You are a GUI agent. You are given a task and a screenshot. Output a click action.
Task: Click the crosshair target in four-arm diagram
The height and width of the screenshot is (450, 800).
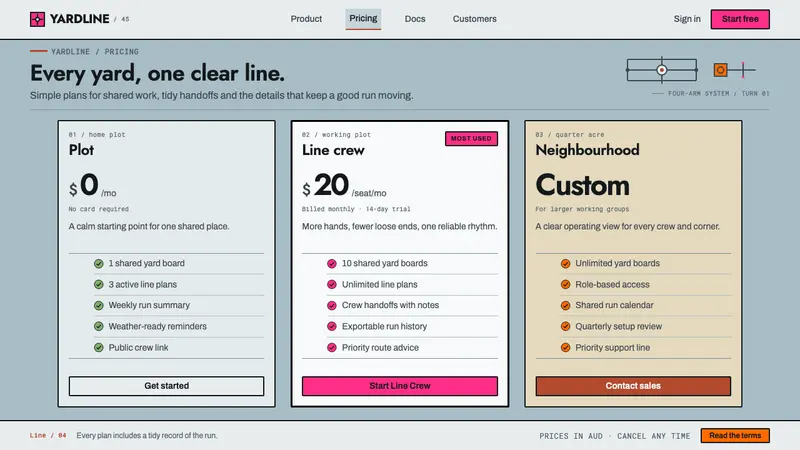(x=662, y=70)
